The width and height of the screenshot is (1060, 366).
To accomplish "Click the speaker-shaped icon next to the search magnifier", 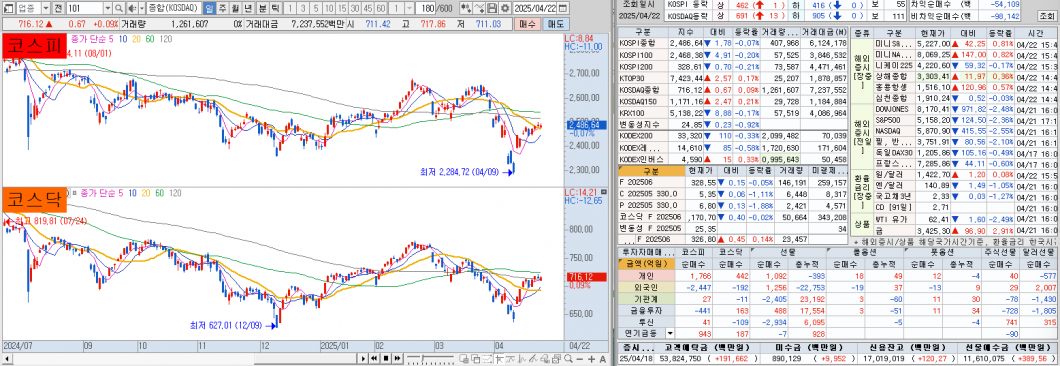I will click(x=132, y=8).
